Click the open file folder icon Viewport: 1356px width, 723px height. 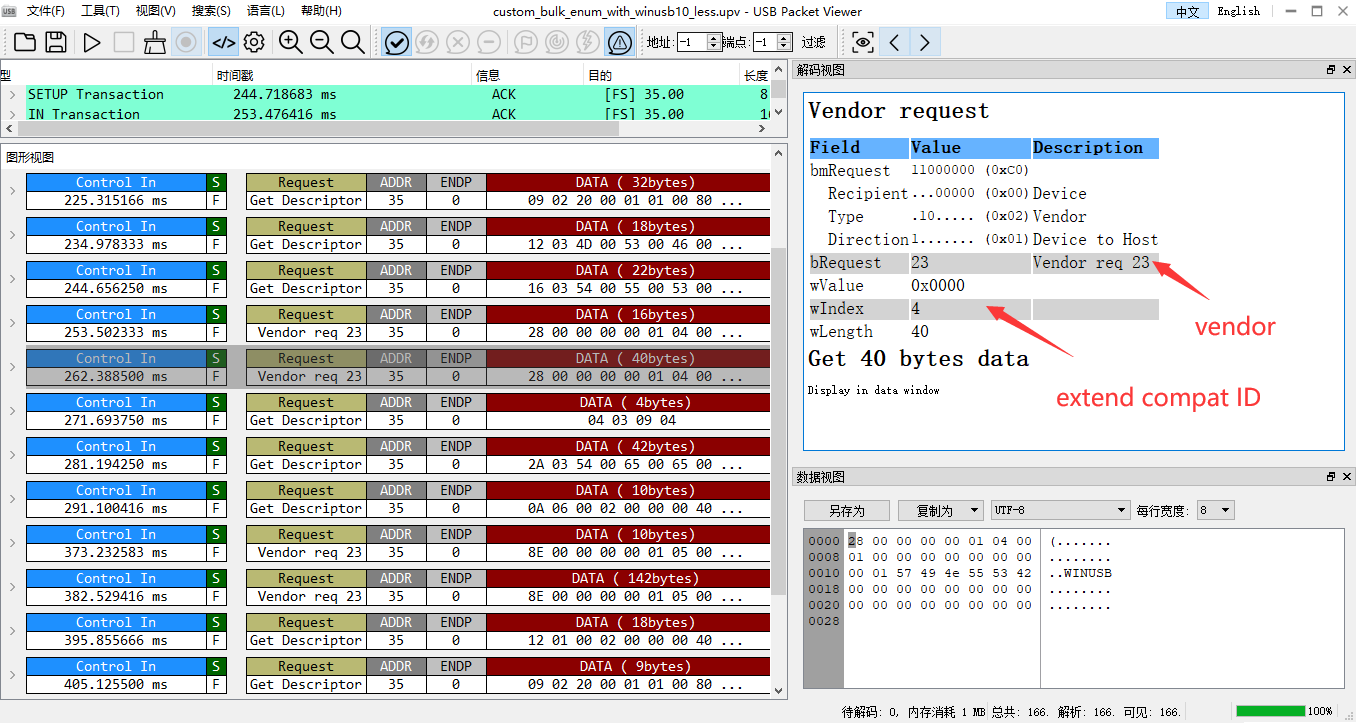pos(25,42)
